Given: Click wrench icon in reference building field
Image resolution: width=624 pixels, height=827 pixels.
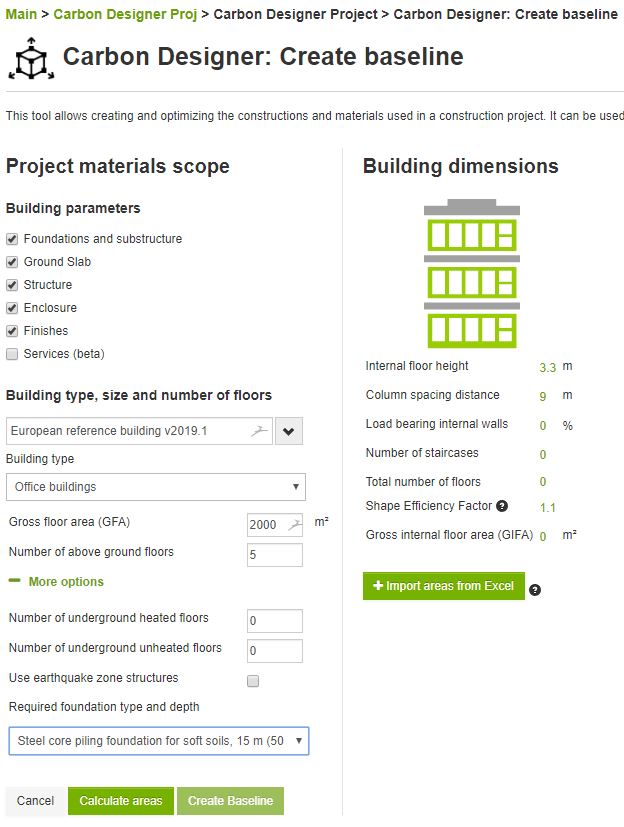Looking at the screenshot, I should pos(260,432).
